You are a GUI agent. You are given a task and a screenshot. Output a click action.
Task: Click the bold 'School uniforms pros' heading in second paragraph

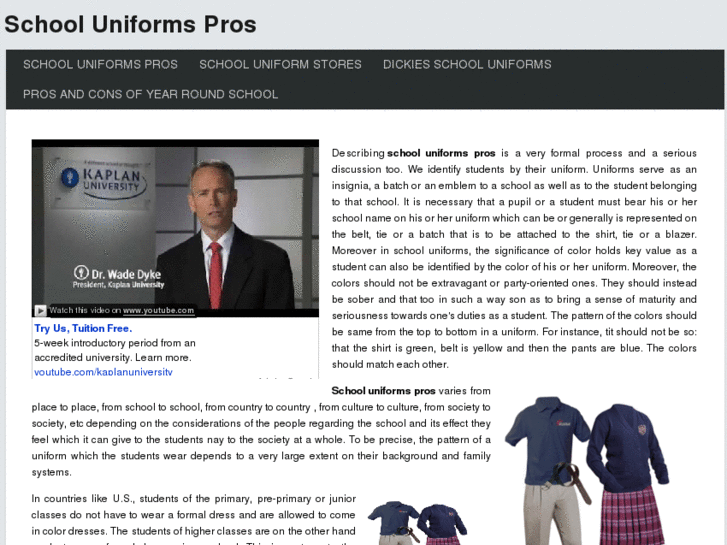pos(383,391)
